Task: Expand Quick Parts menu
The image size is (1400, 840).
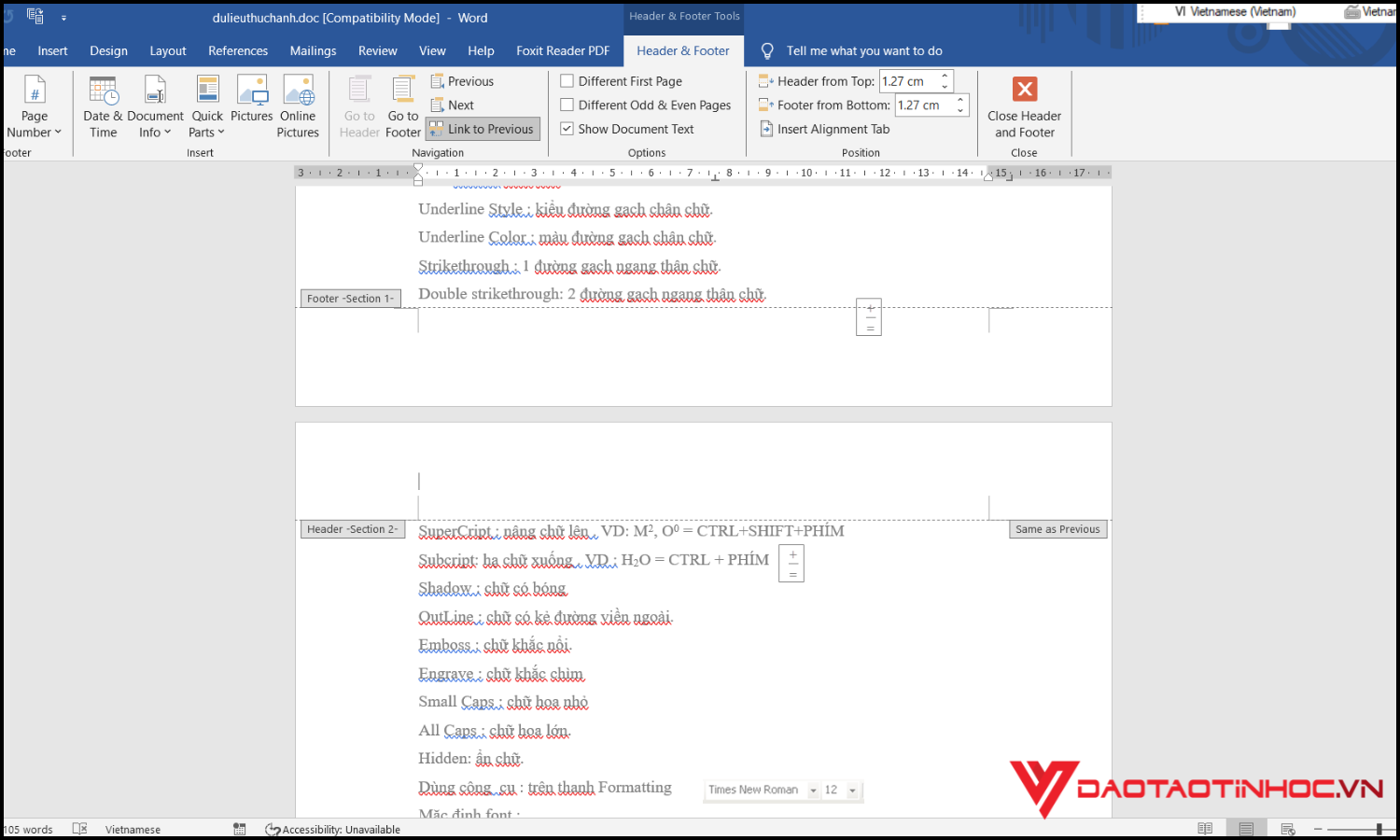Action: point(207,106)
